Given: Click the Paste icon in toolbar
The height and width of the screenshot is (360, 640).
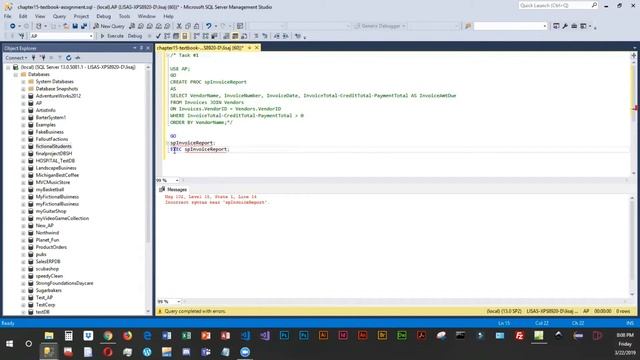Looking at the screenshot, I should click(x=196, y=26).
